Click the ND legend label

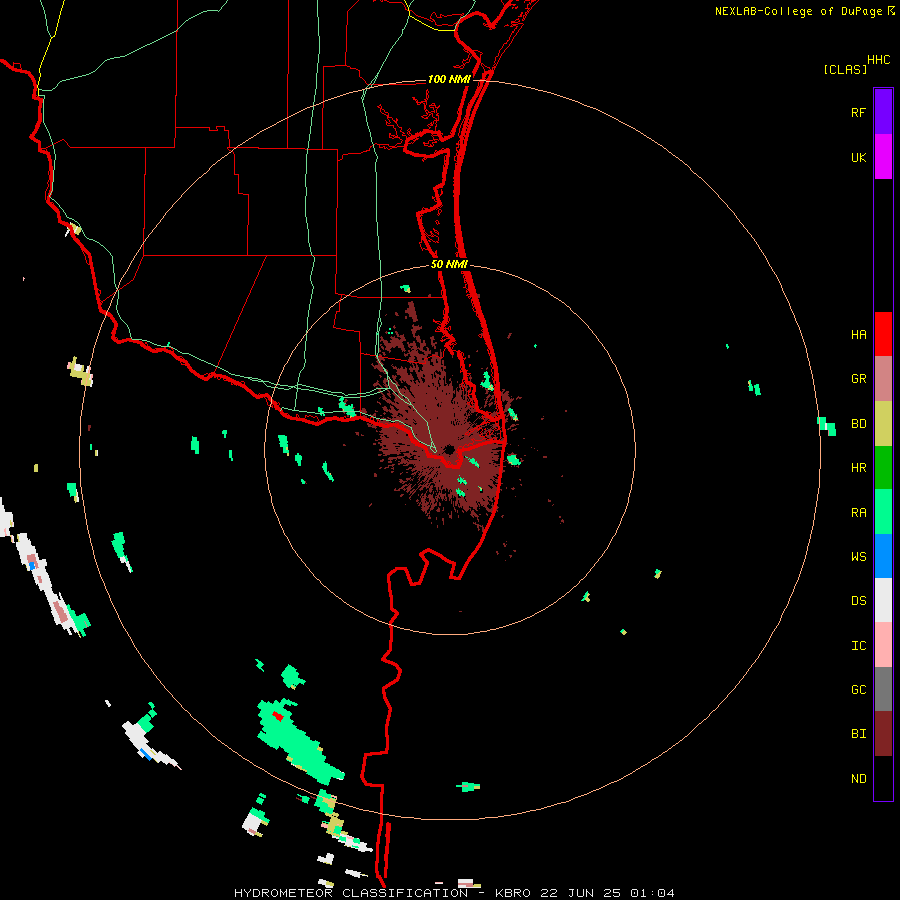tap(858, 779)
